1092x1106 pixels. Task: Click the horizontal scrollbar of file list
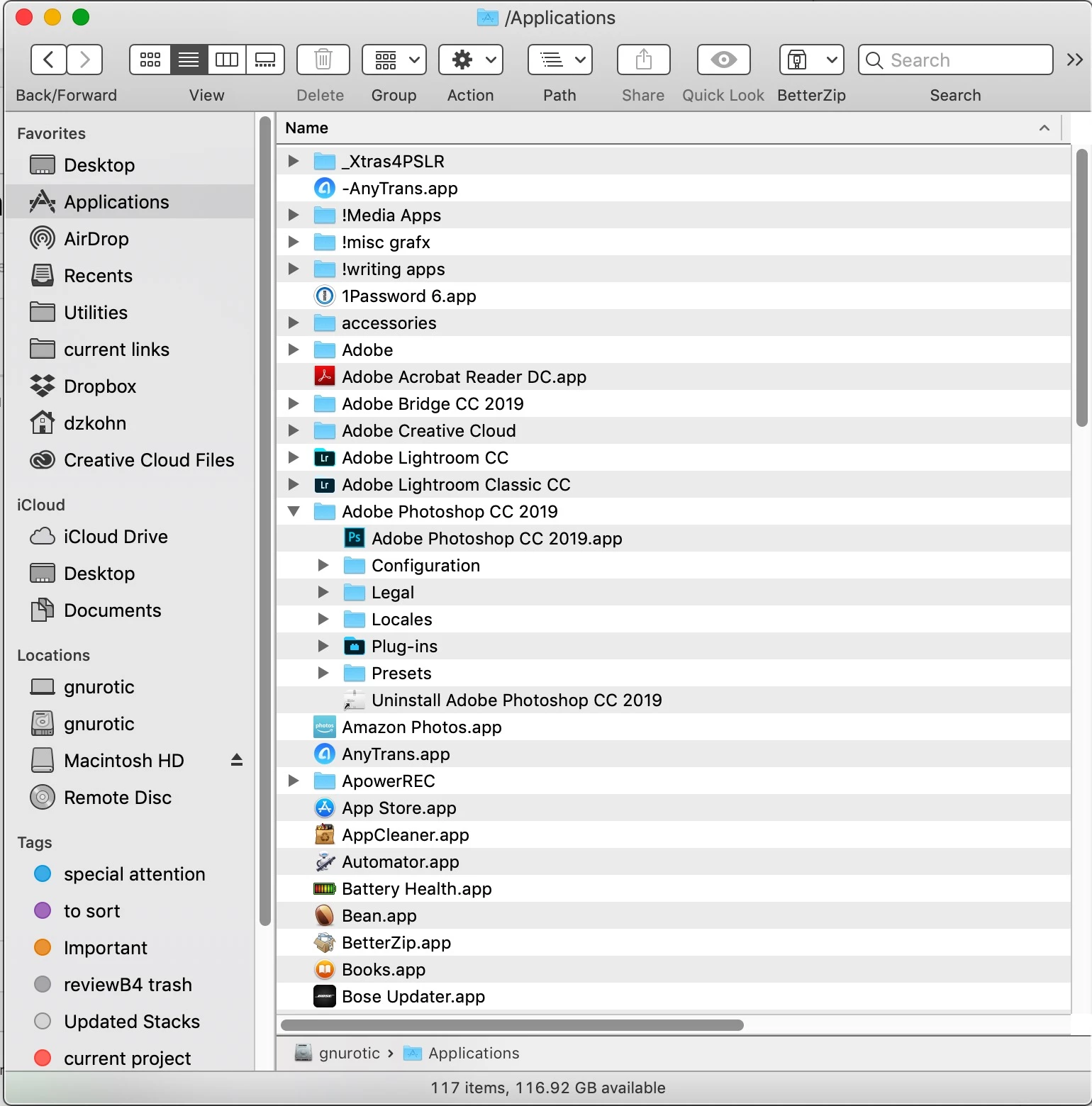pos(512,1025)
